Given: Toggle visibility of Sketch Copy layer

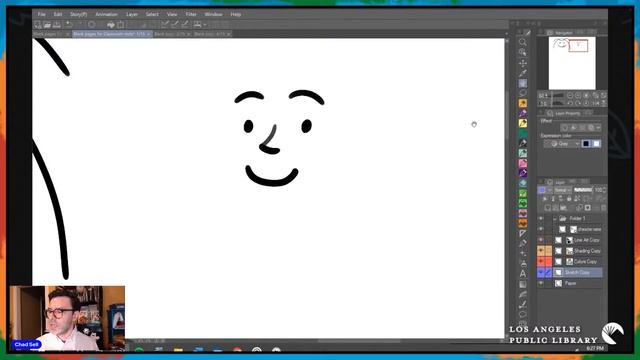Looking at the screenshot, I should [541, 272].
